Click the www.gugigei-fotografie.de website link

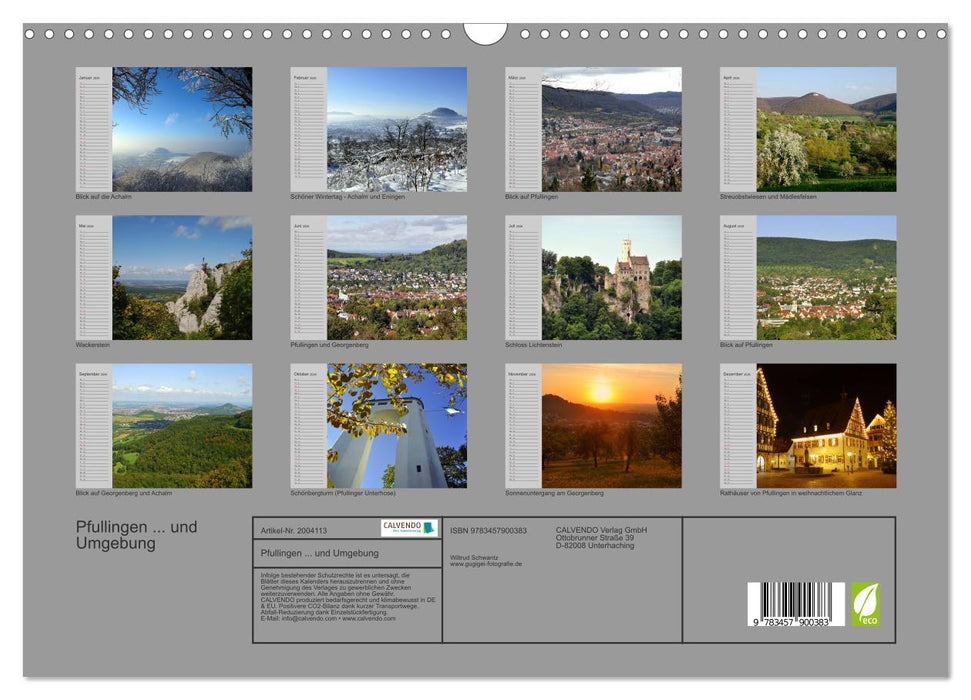click(x=485, y=564)
